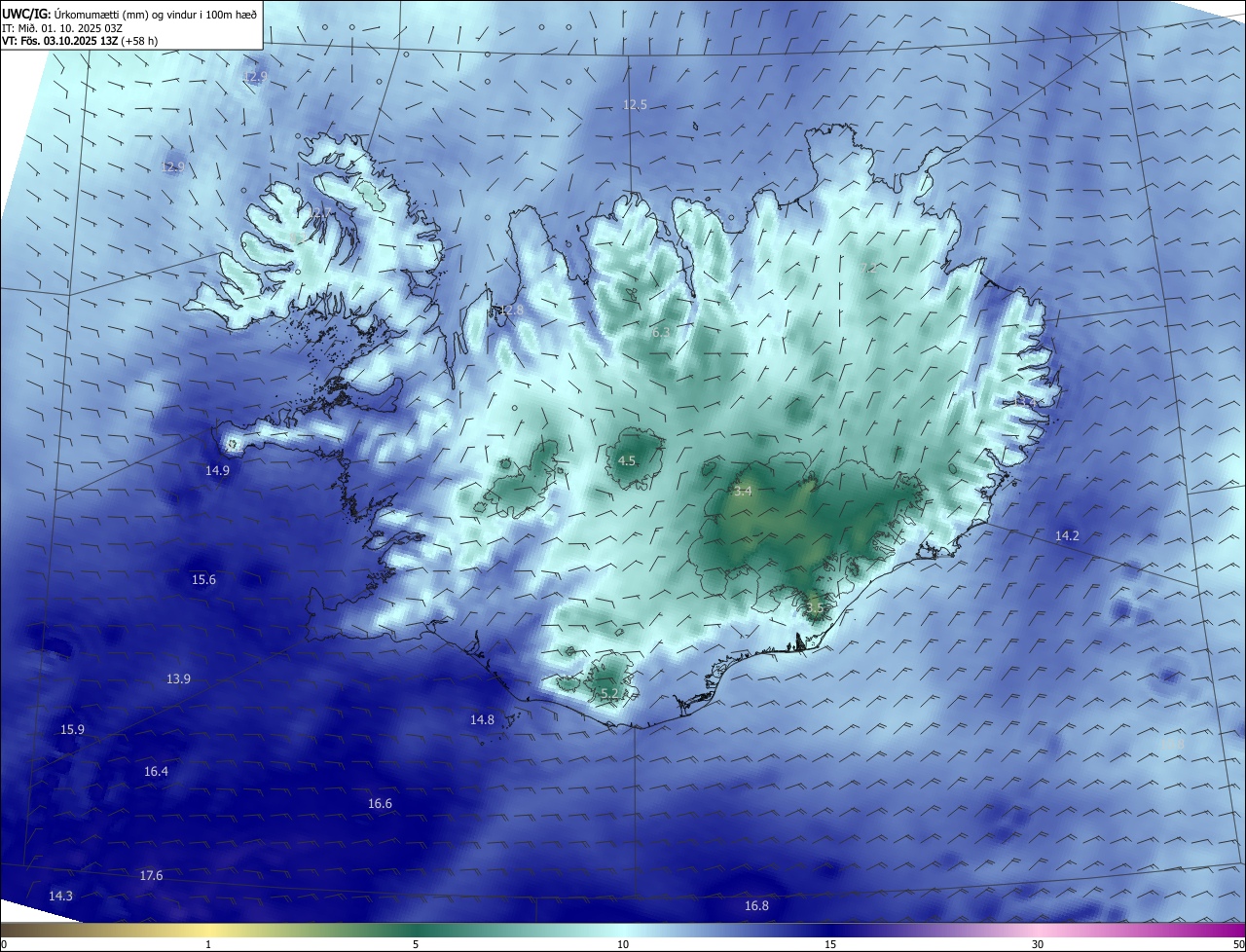
Task: Click the 12.5 value north of Iceland
Action: coord(635,104)
